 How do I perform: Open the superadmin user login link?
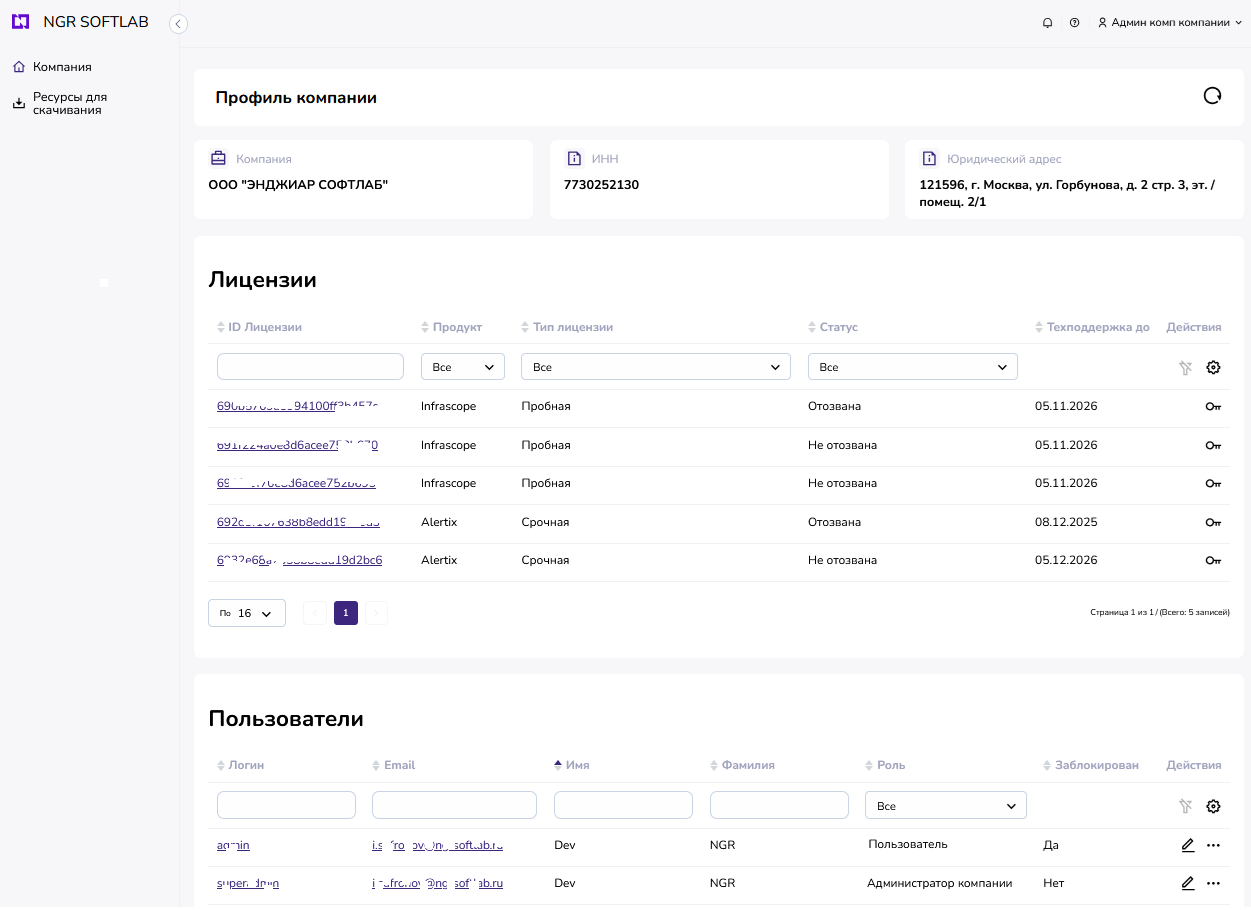248,883
